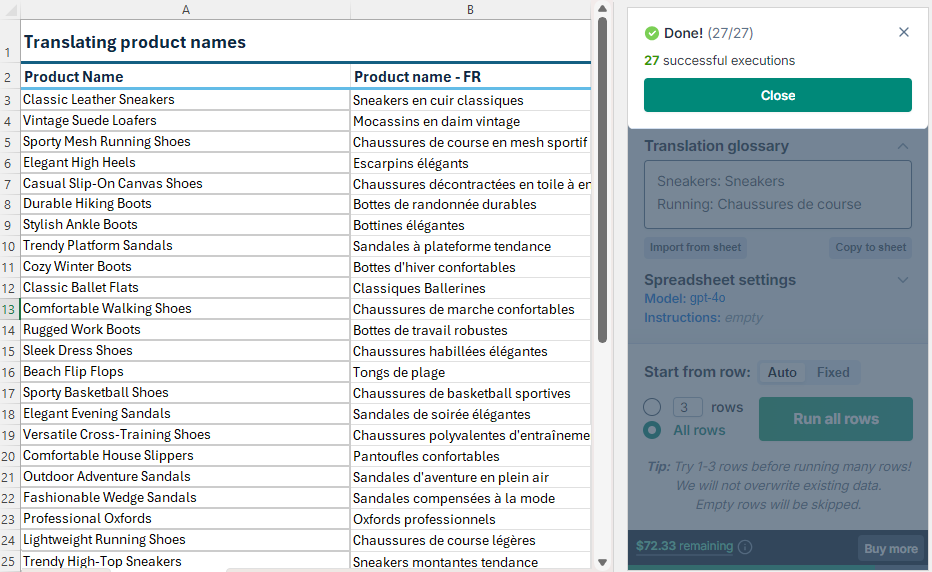Select column B header
932x572 pixels.
[470, 10]
